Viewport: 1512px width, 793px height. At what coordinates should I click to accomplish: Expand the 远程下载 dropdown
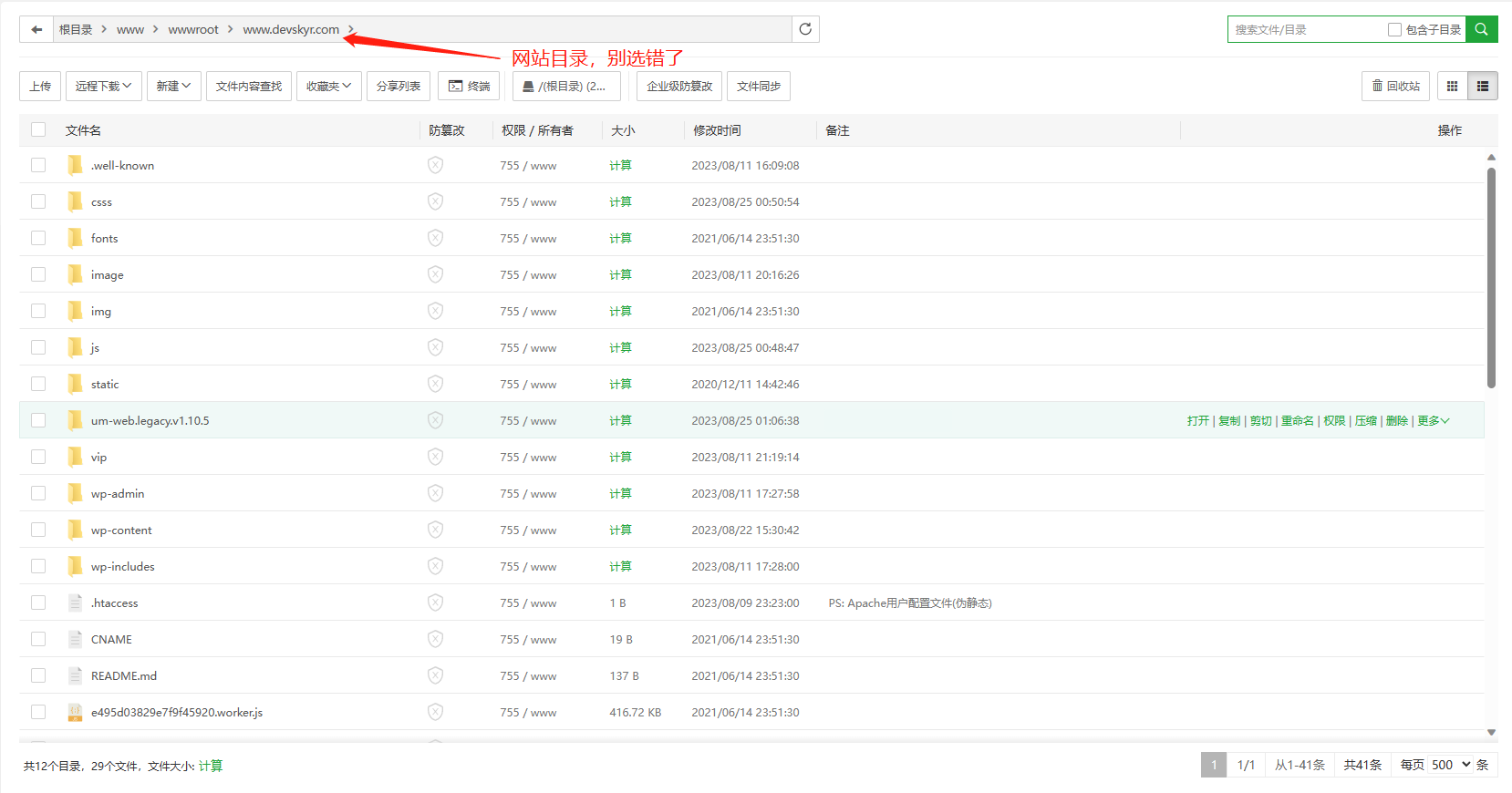[x=103, y=87]
